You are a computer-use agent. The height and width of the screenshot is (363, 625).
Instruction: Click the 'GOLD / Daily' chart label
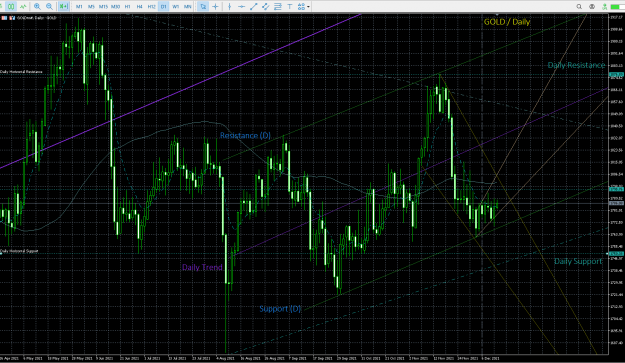click(x=507, y=22)
